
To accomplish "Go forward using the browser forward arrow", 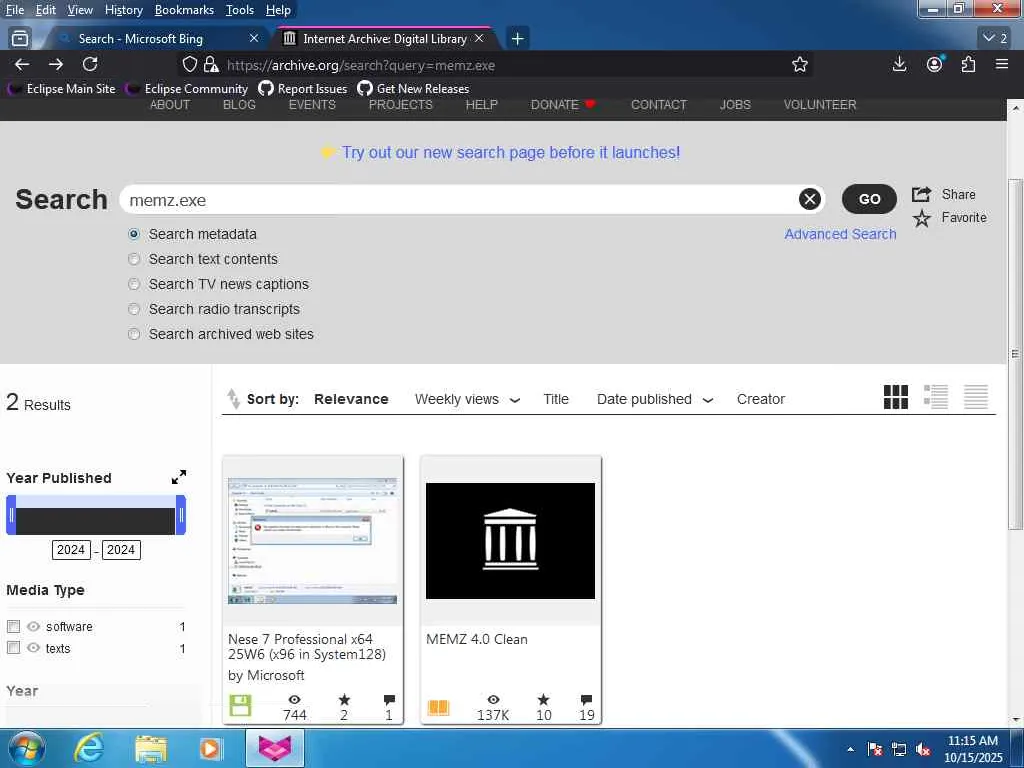I will coord(56,64).
